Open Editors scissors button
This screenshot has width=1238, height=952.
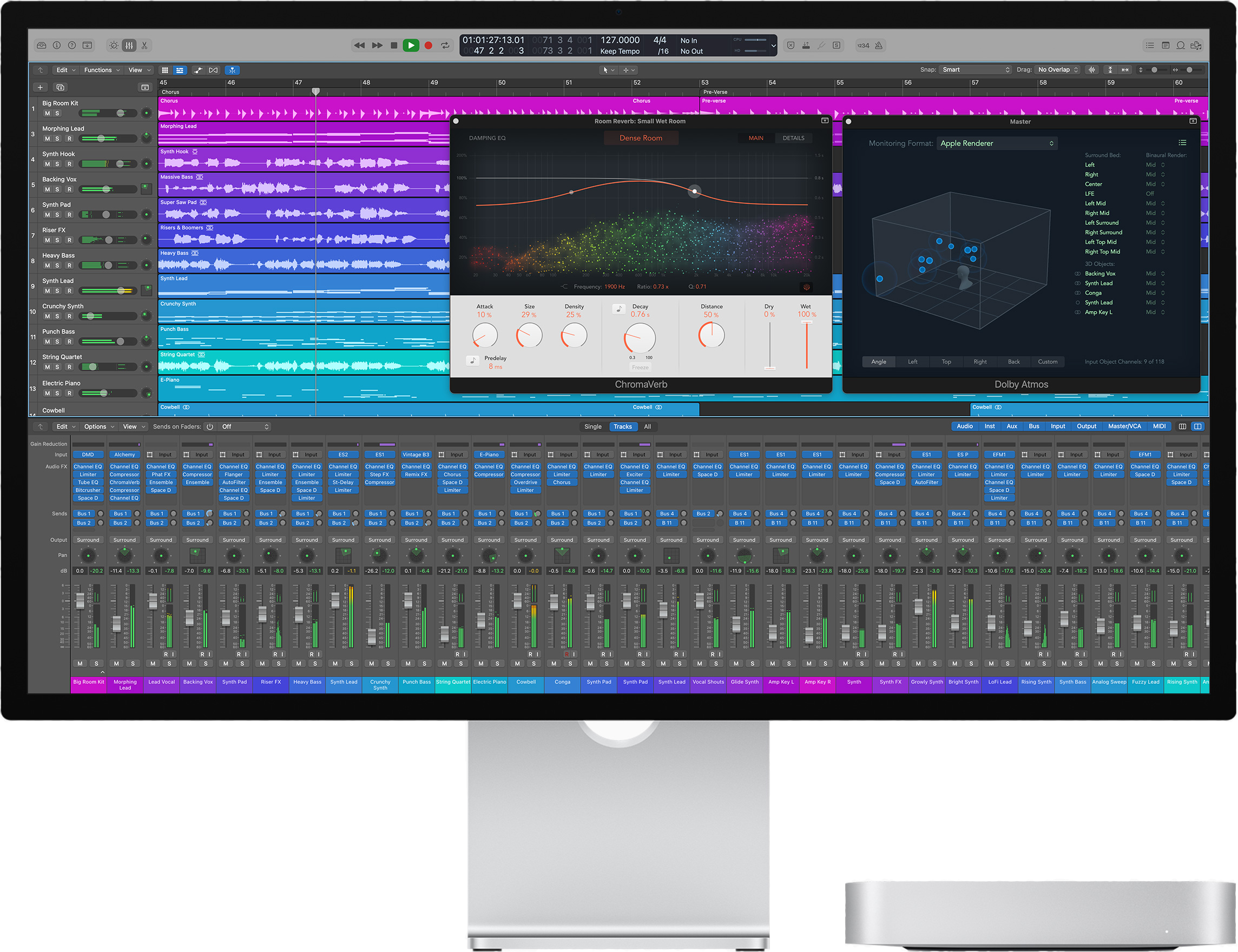click(144, 45)
